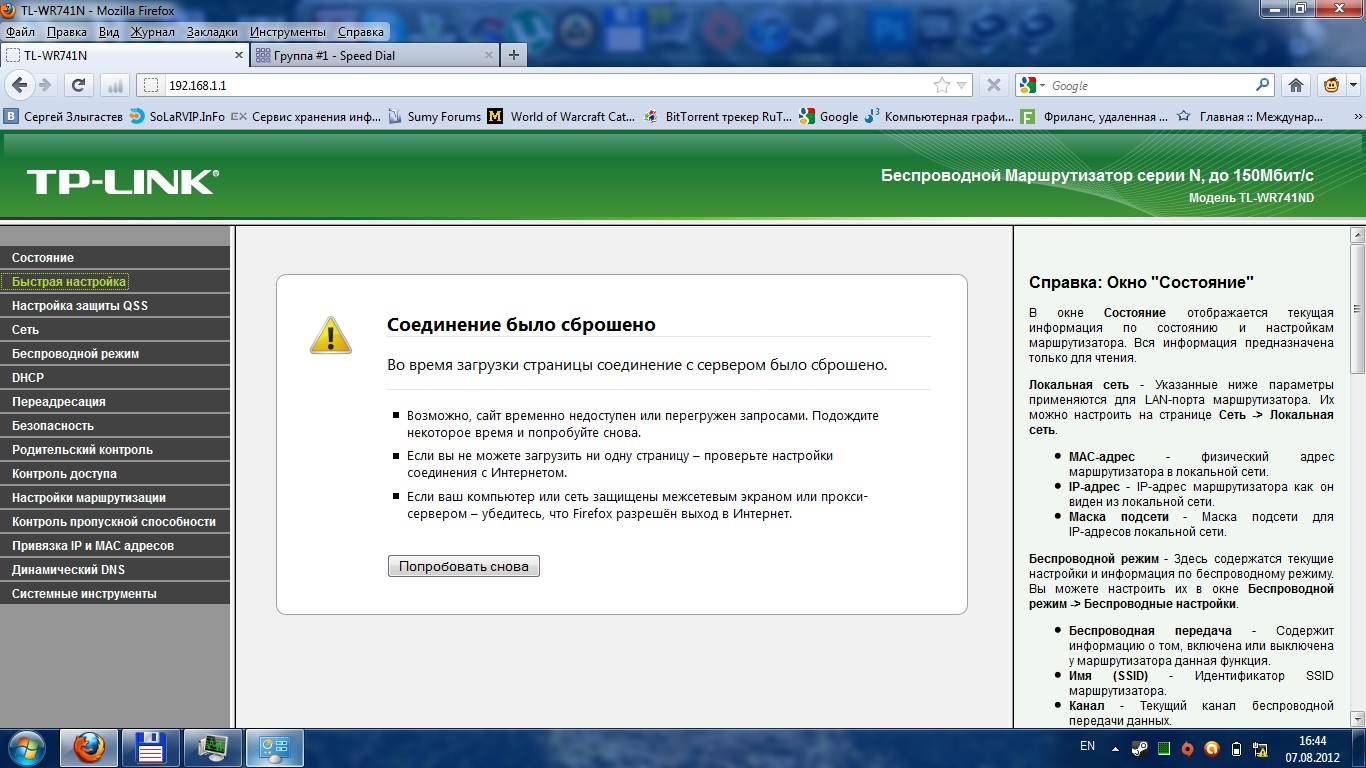The width and height of the screenshot is (1366, 768).
Task: Click the search magnifier icon in Google box
Action: tap(1263, 85)
